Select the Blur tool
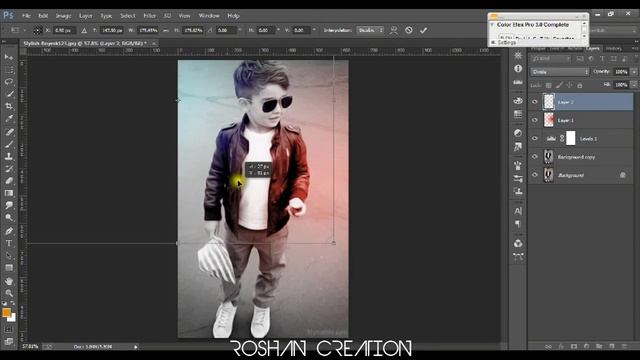Screen dimensions: 640x360 coord(9,205)
